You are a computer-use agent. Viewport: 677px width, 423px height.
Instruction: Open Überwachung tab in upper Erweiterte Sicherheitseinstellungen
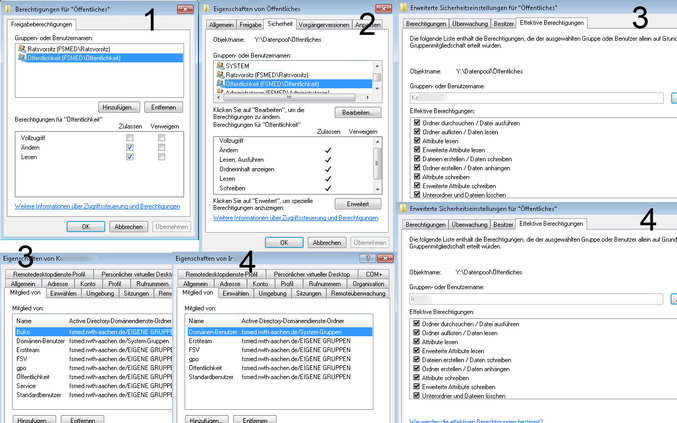(469, 24)
